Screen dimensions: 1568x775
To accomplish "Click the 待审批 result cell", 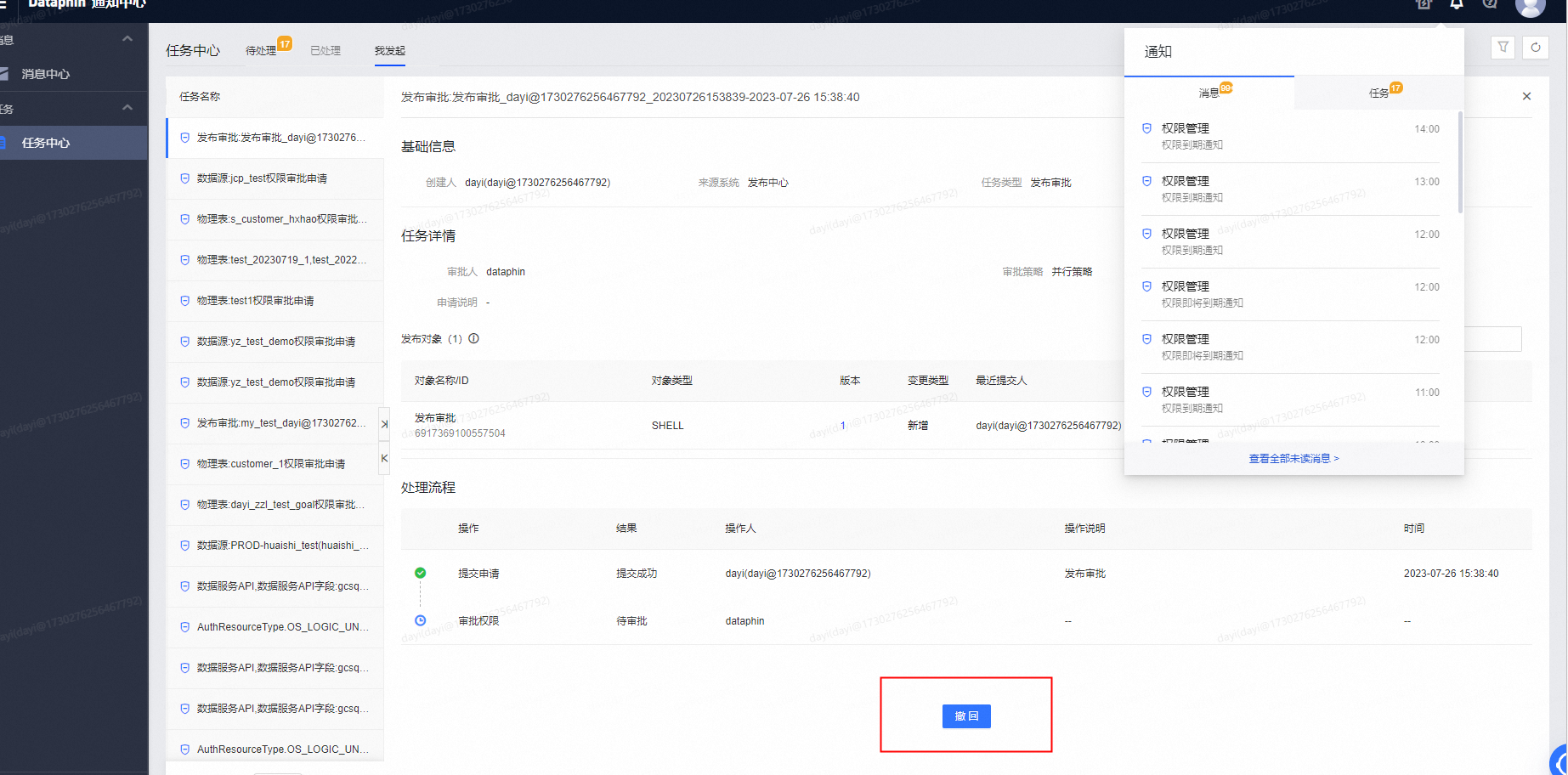I will click(631, 621).
